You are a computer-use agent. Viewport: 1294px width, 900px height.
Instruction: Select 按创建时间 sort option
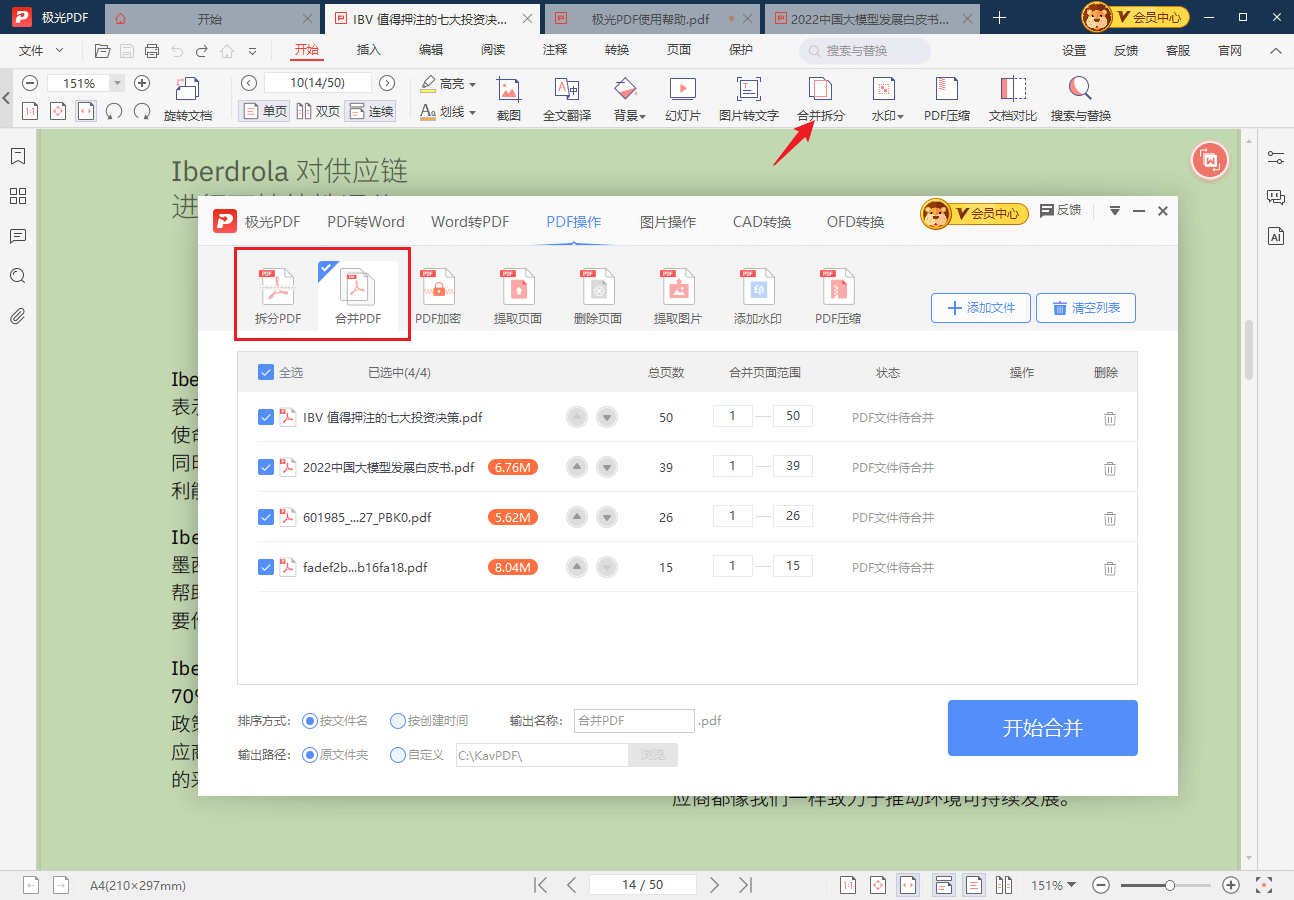(x=398, y=720)
